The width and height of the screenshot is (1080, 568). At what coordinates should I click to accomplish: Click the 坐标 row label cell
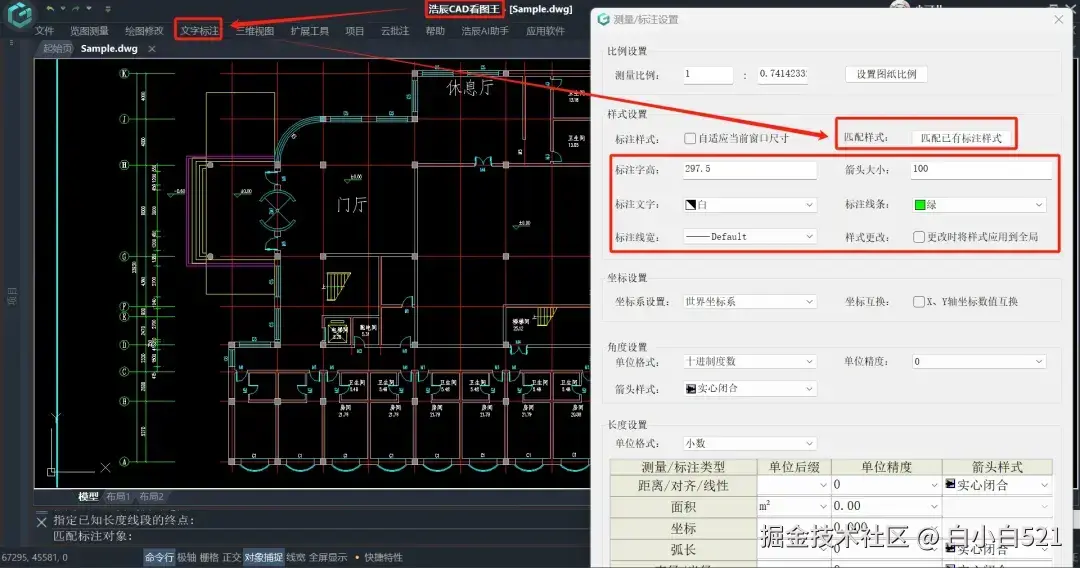(x=683, y=528)
